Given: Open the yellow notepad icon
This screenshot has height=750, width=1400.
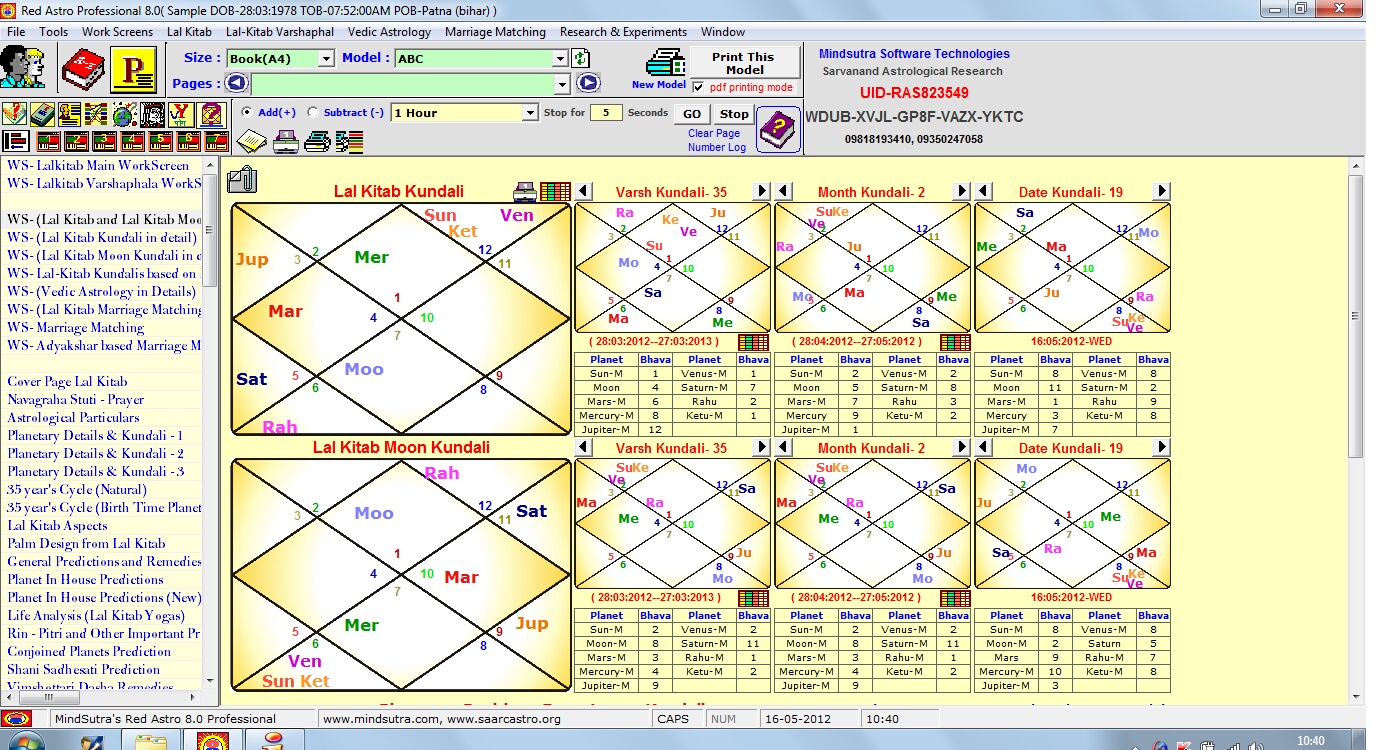Looking at the screenshot, I should coord(251,141).
